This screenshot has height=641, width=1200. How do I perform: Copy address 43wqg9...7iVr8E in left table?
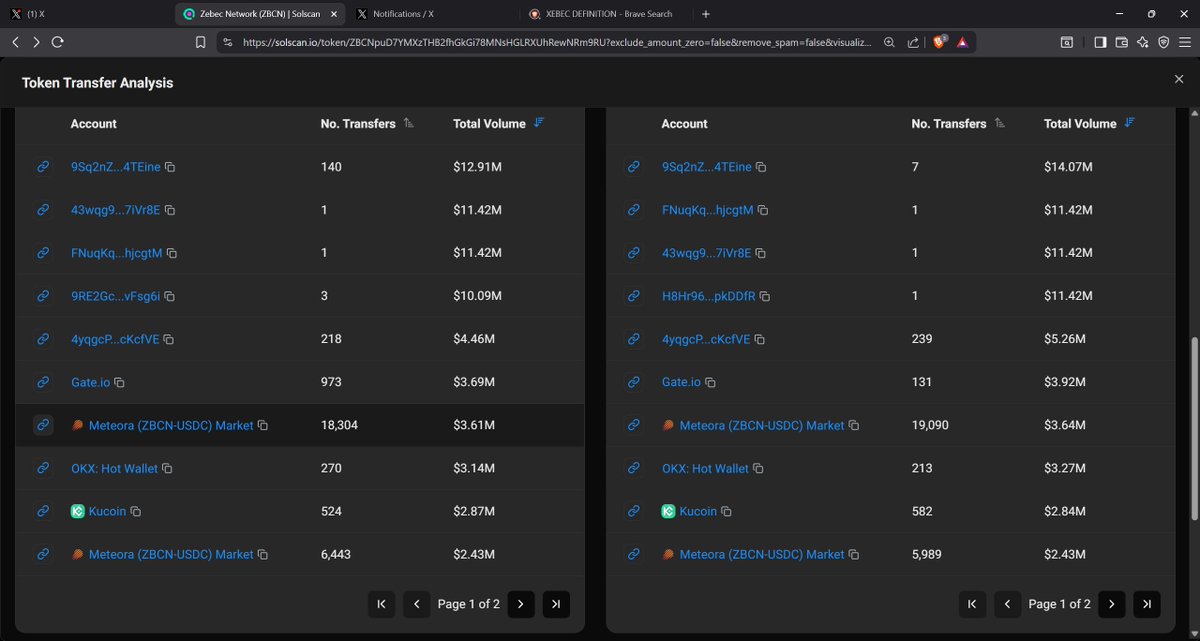tap(170, 210)
